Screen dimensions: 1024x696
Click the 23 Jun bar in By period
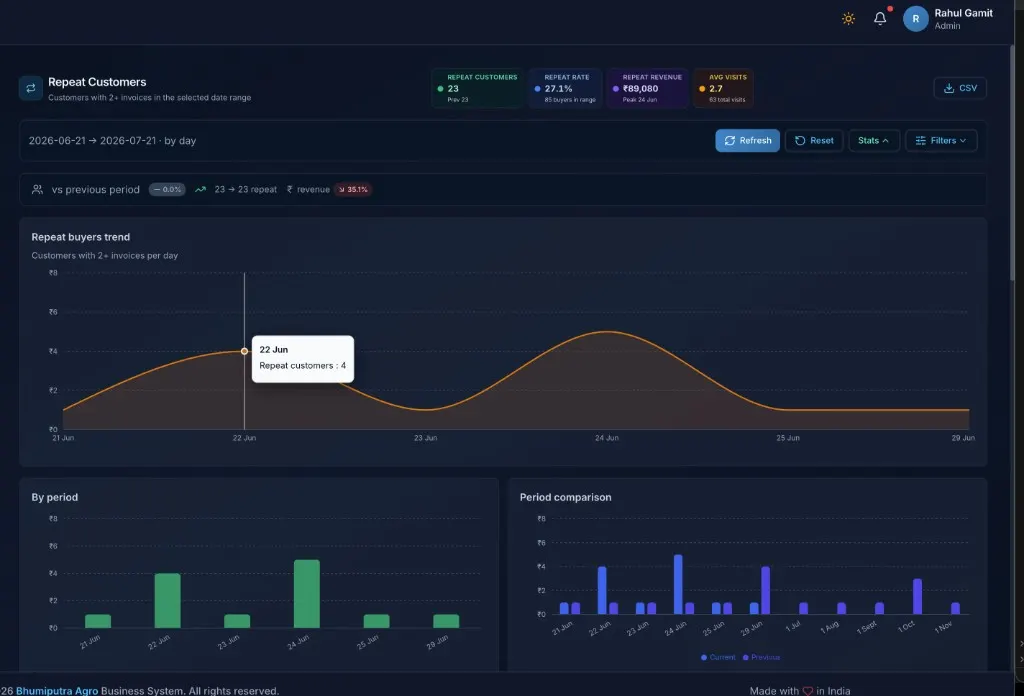237,621
